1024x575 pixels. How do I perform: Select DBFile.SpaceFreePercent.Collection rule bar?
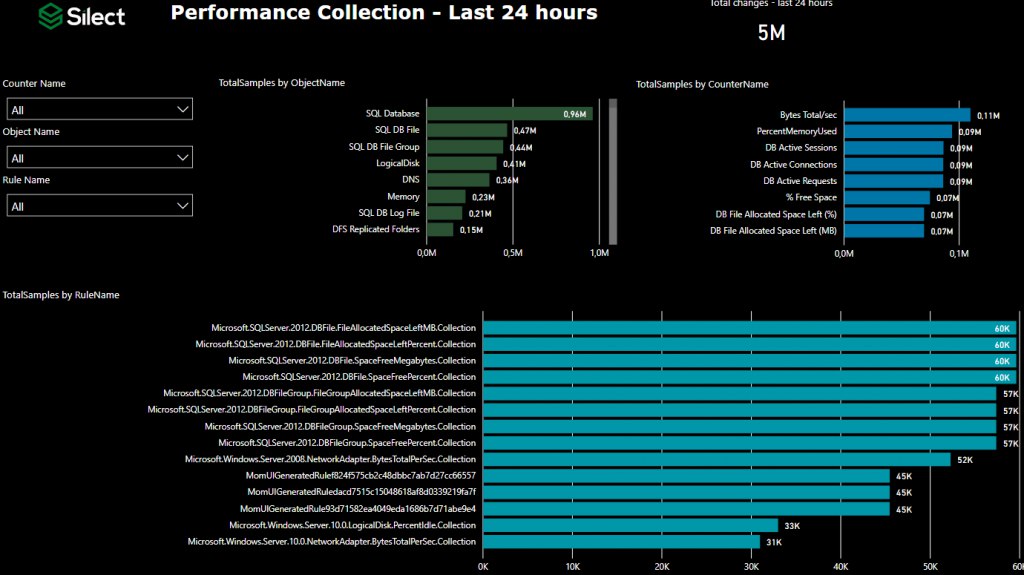click(750, 377)
